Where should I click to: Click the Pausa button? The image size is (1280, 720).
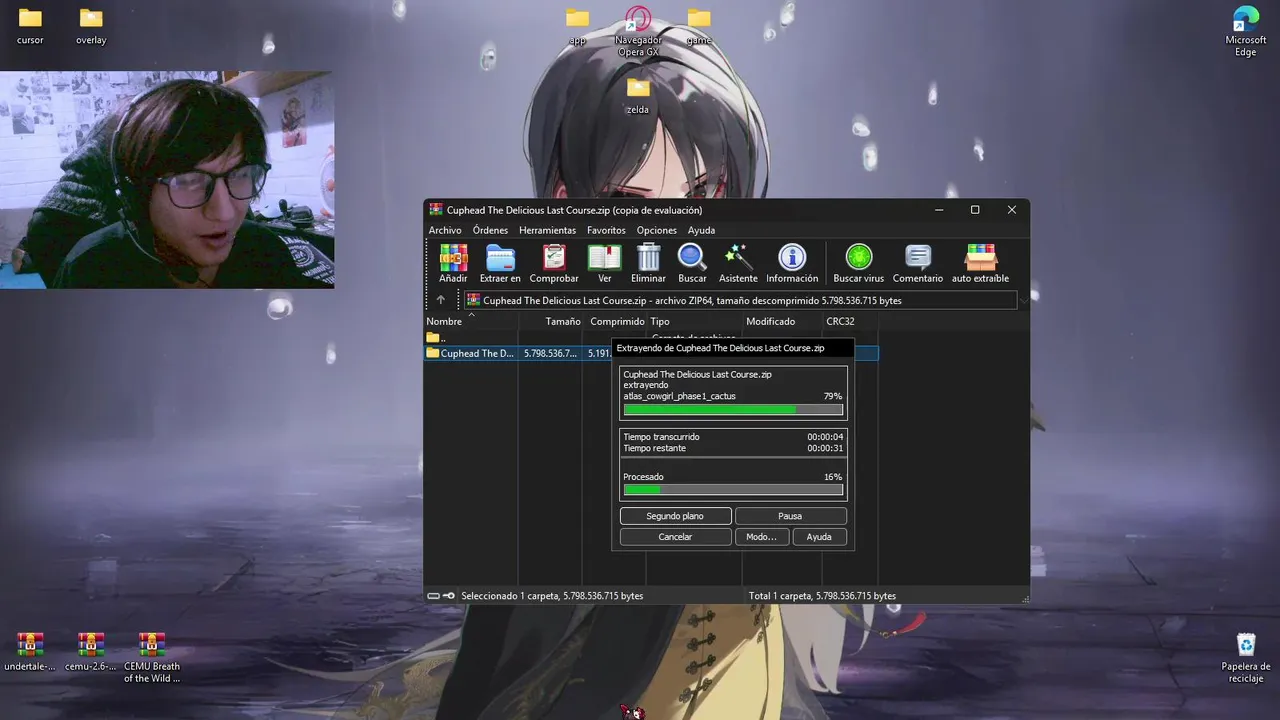(x=790, y=516)
